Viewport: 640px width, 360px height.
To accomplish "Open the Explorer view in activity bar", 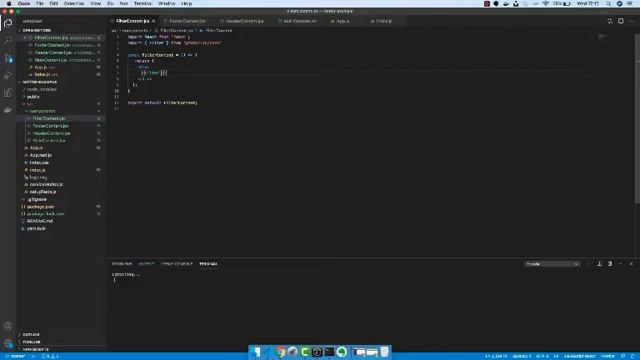I will pyautogui.click(x=8, y=23).
